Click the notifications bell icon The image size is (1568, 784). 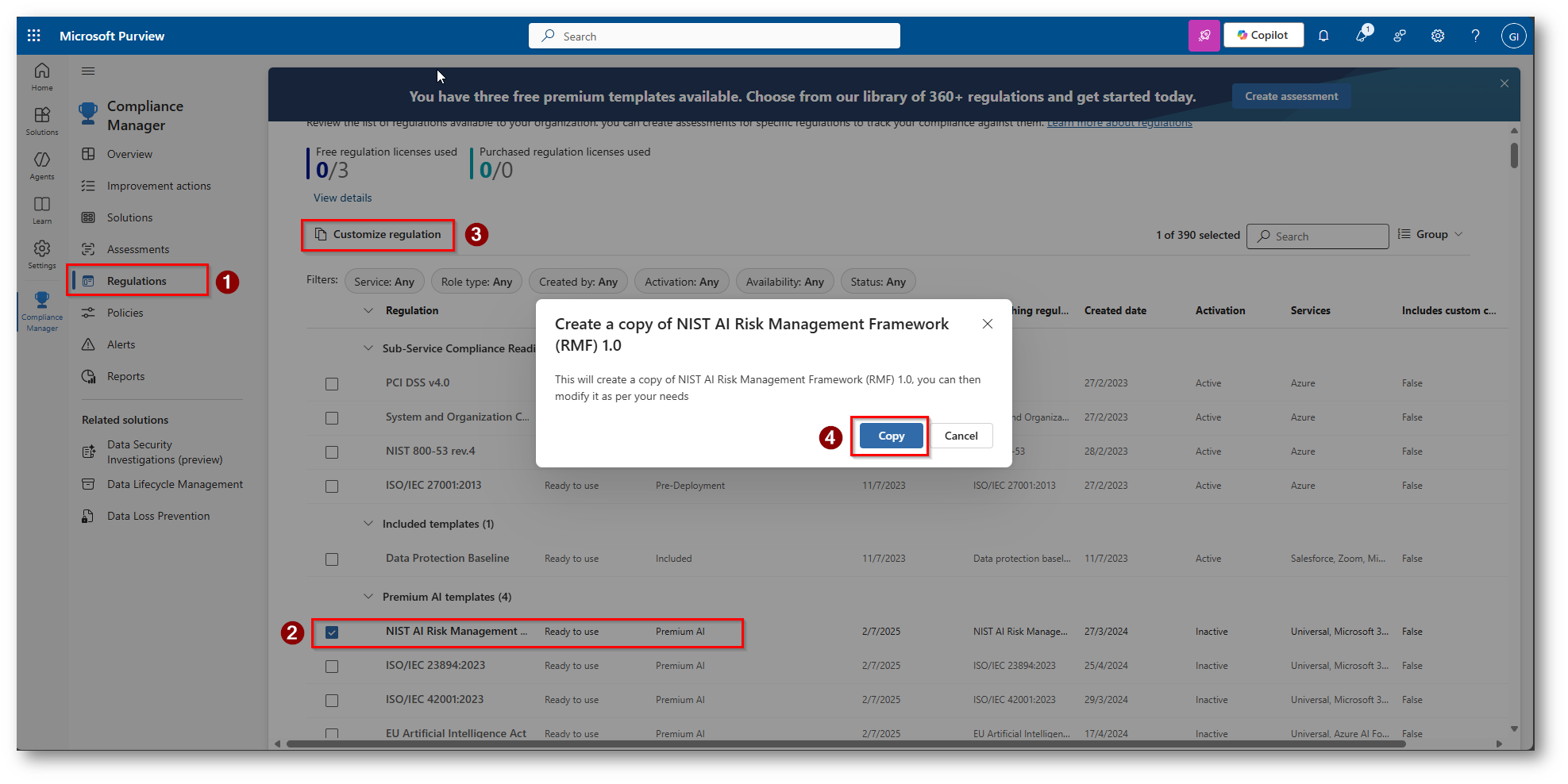(1323, 36)
